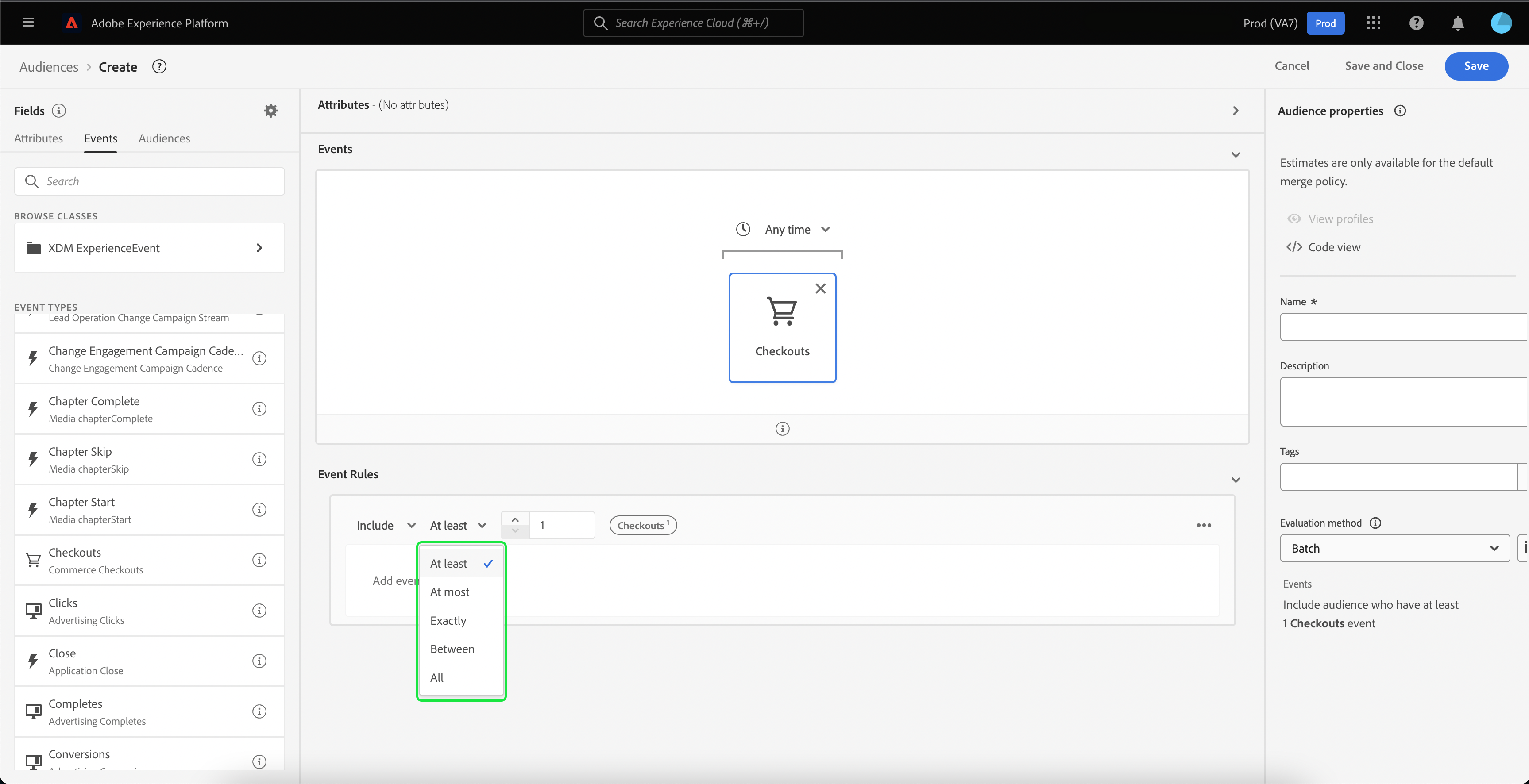Open the hamburger navigation menu
Viewport: 1529px width, 784px height.
pyautogui.click(x=28, y=23)
